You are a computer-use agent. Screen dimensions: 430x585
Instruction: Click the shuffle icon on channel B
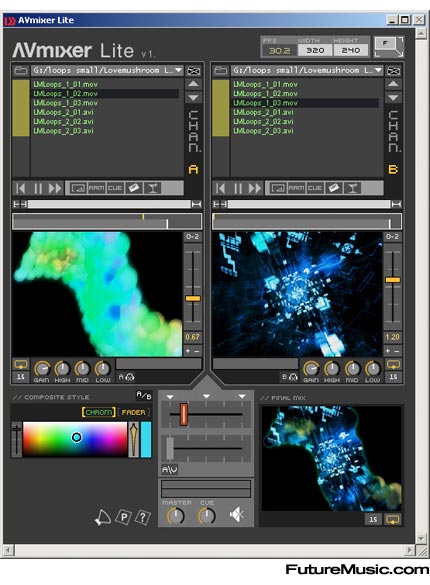click(x=393, y=70)
